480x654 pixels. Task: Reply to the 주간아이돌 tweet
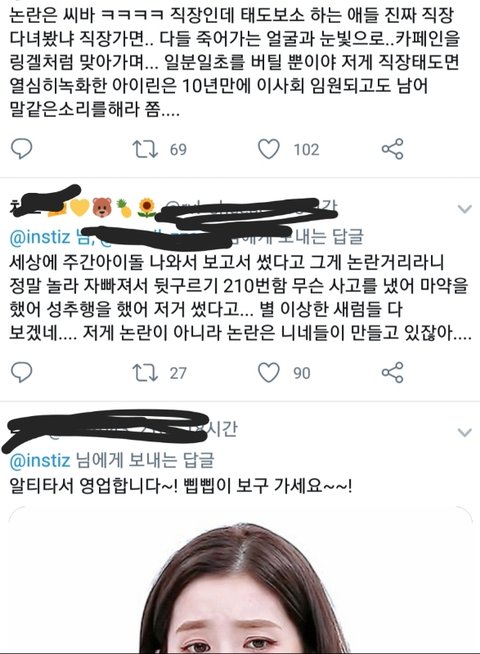[x=21, y=372]
